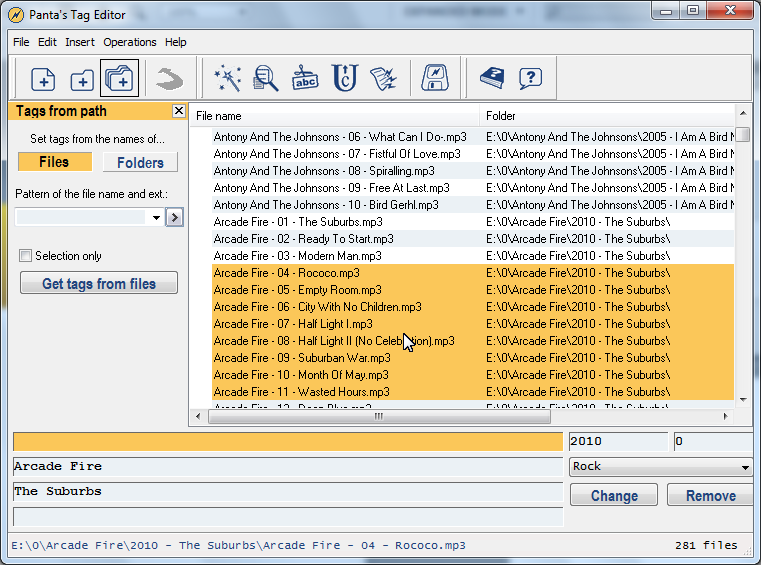The height and width of the screenshot is (565, 761).
Task: Click the floppy disk save icon
Action: 435,78
